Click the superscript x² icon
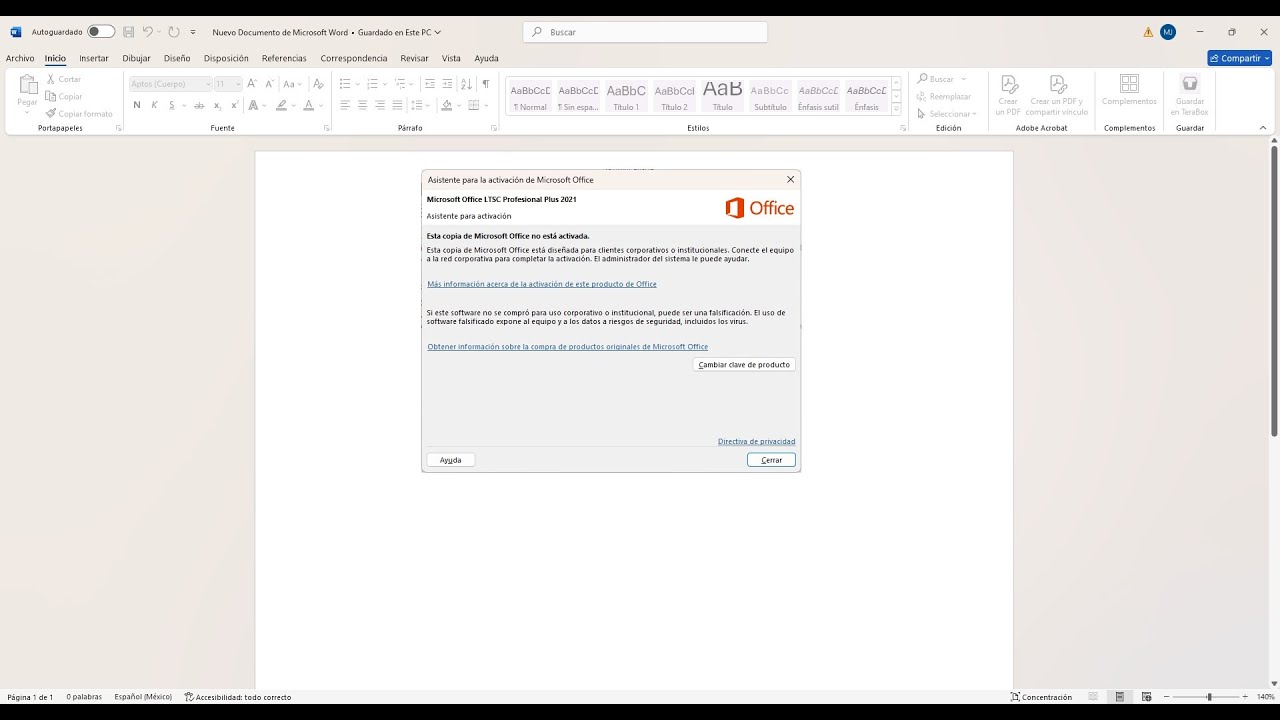Screen dimensions: 1280x720 point(235,105)
